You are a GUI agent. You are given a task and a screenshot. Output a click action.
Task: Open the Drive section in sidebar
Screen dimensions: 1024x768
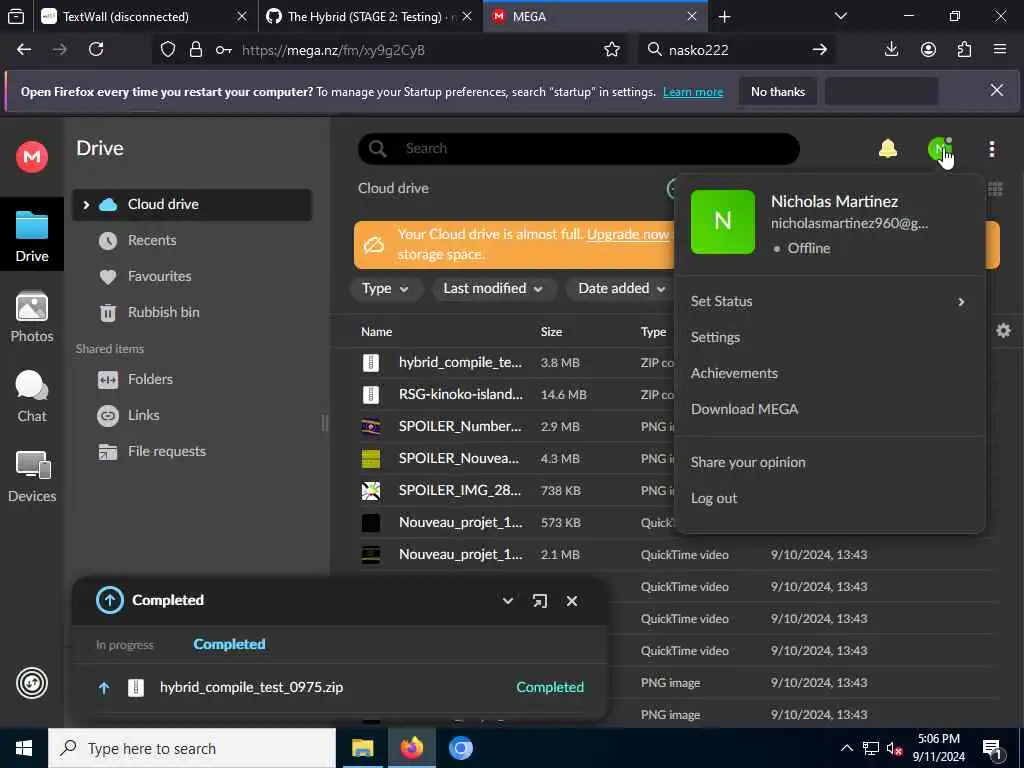click(32, 236)
